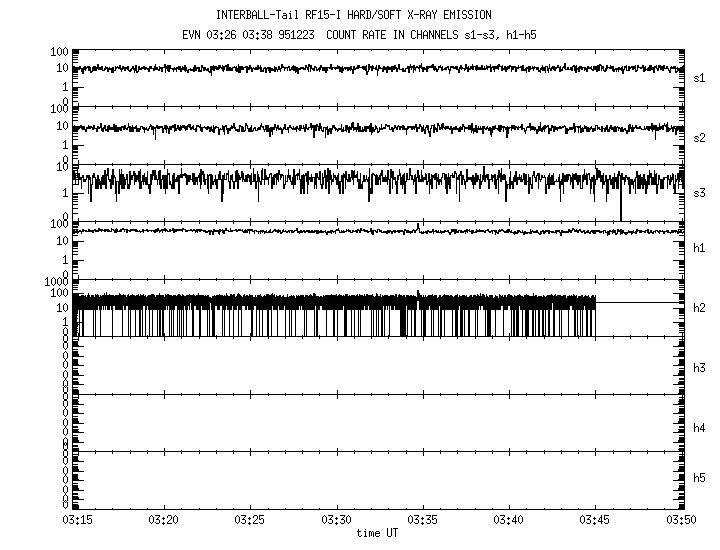Select the 03:25 time tick label
Image resolution: width=720 pixels, height=550 pixels.
251,520
